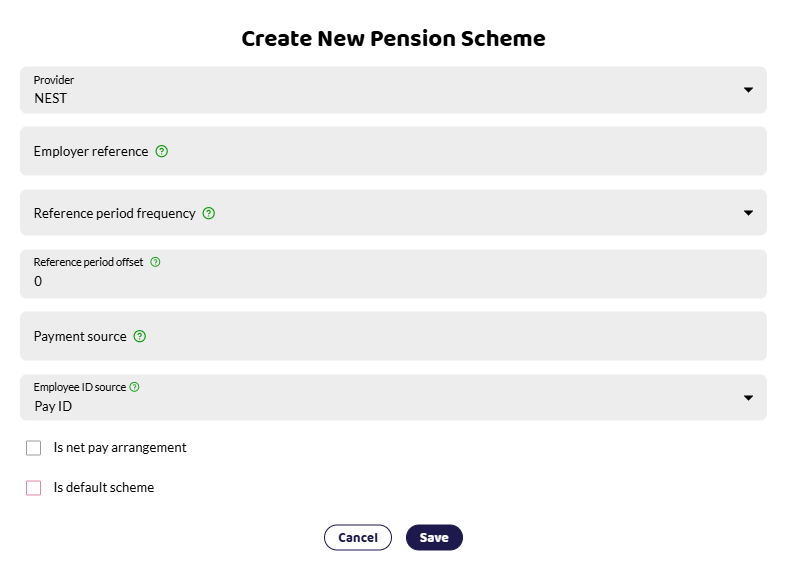Click the Is default scheme label text
The height and width of the screenshot is (577, 788).
[104, 488]
